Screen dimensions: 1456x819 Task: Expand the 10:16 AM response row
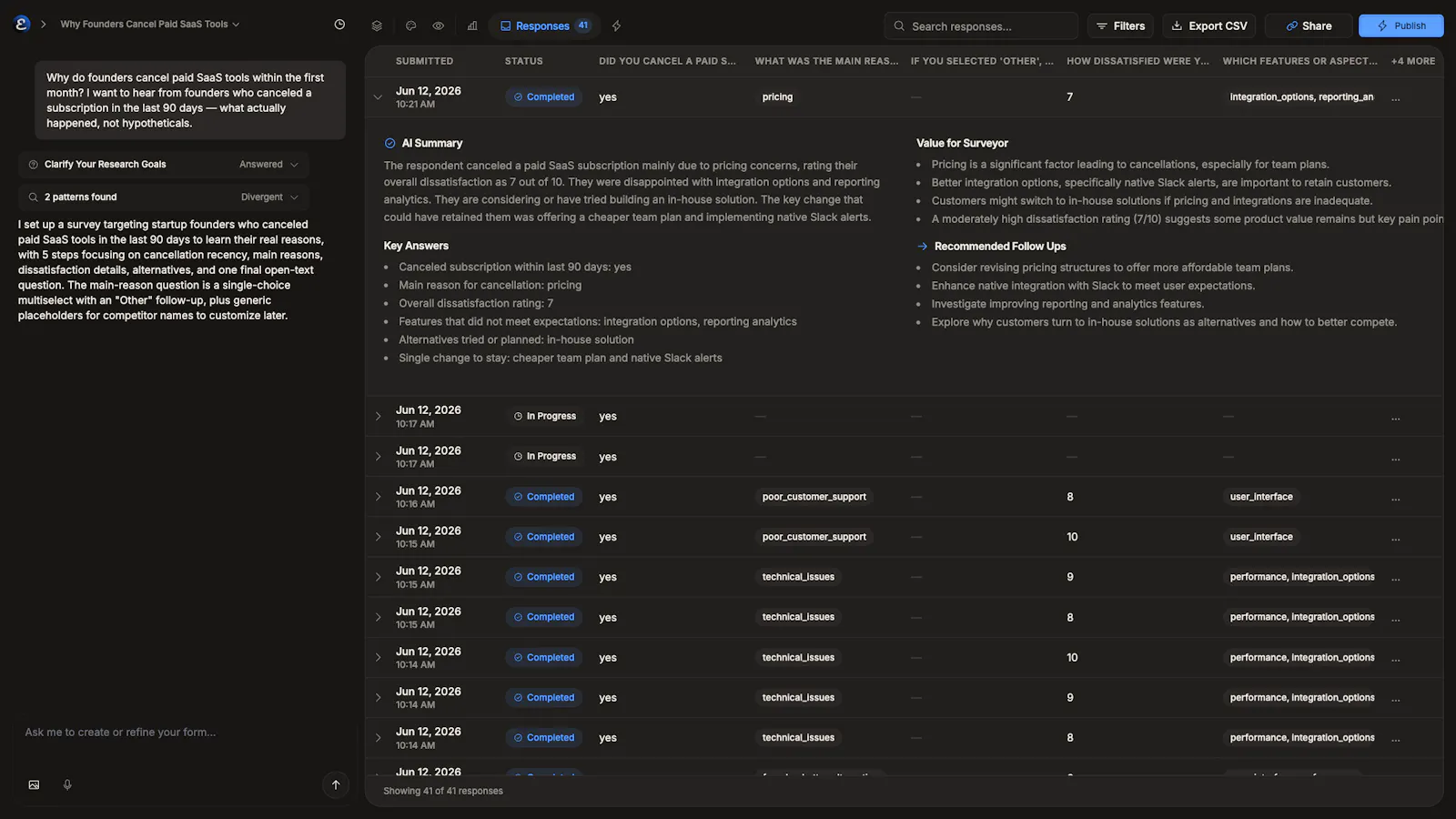coord(378,497)
